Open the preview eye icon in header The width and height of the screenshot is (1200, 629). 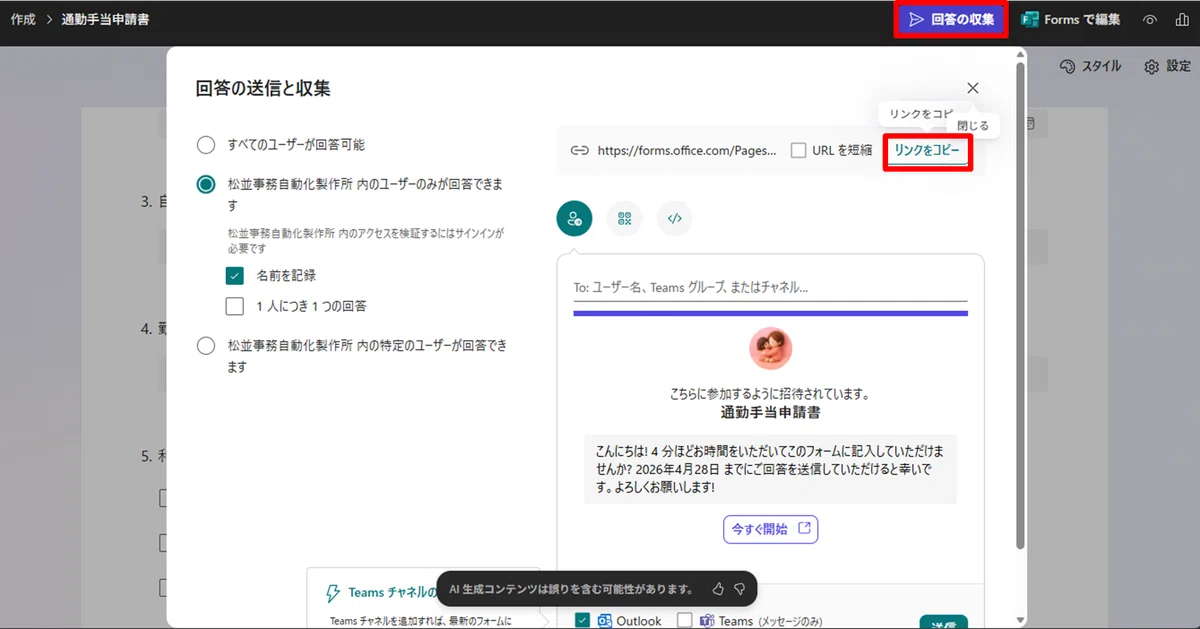tap(1150, 19)
